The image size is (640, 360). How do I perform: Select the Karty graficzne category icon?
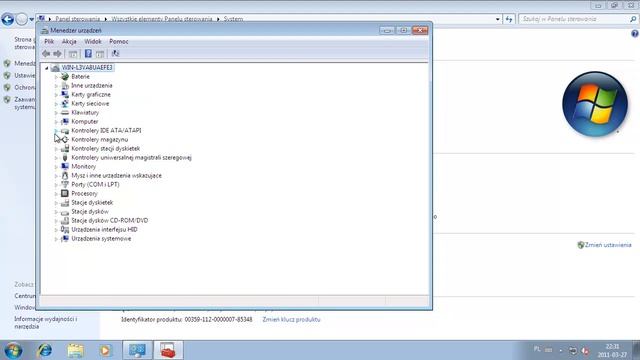pos(65,94)
